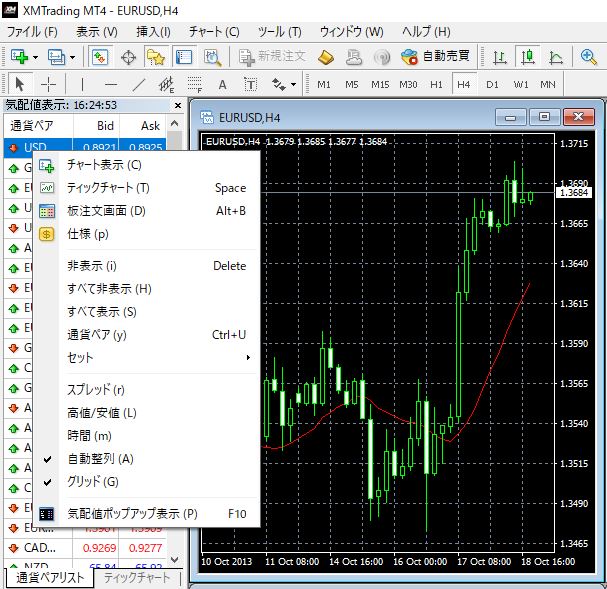Switch to the ティックチャート tab

point(137,578)
